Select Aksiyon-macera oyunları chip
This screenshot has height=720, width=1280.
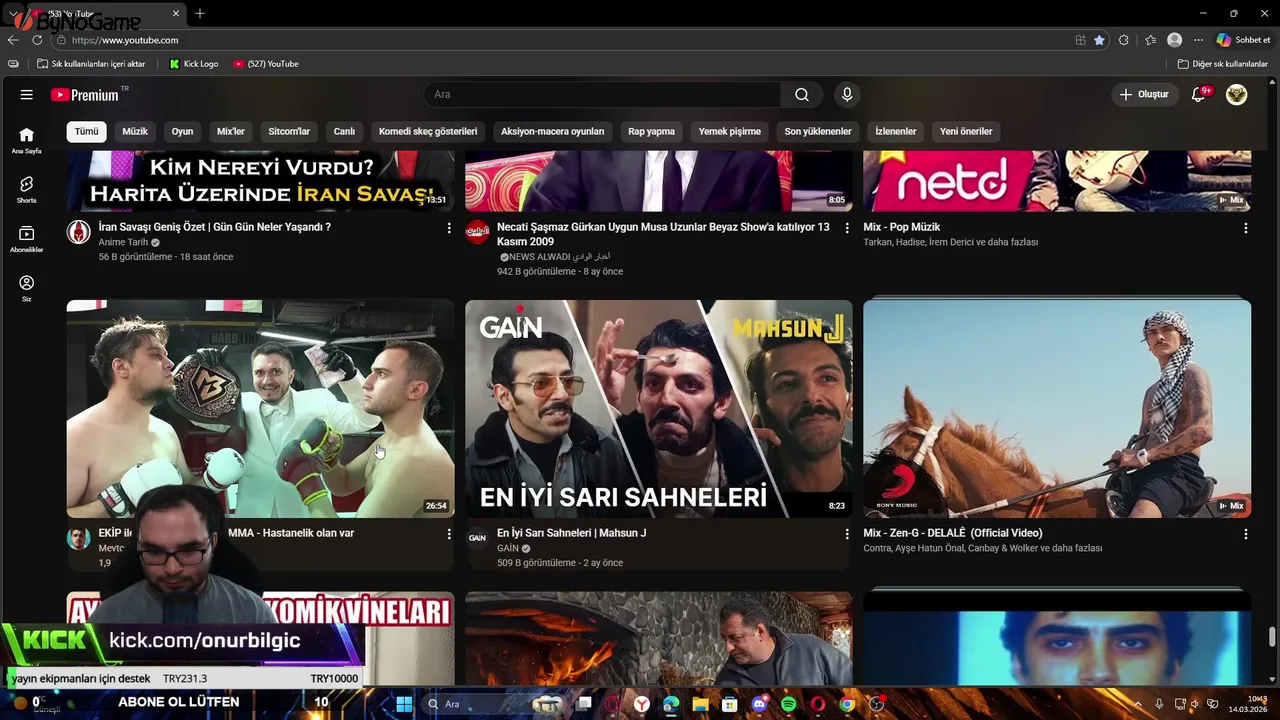click(x=553, y=131)
